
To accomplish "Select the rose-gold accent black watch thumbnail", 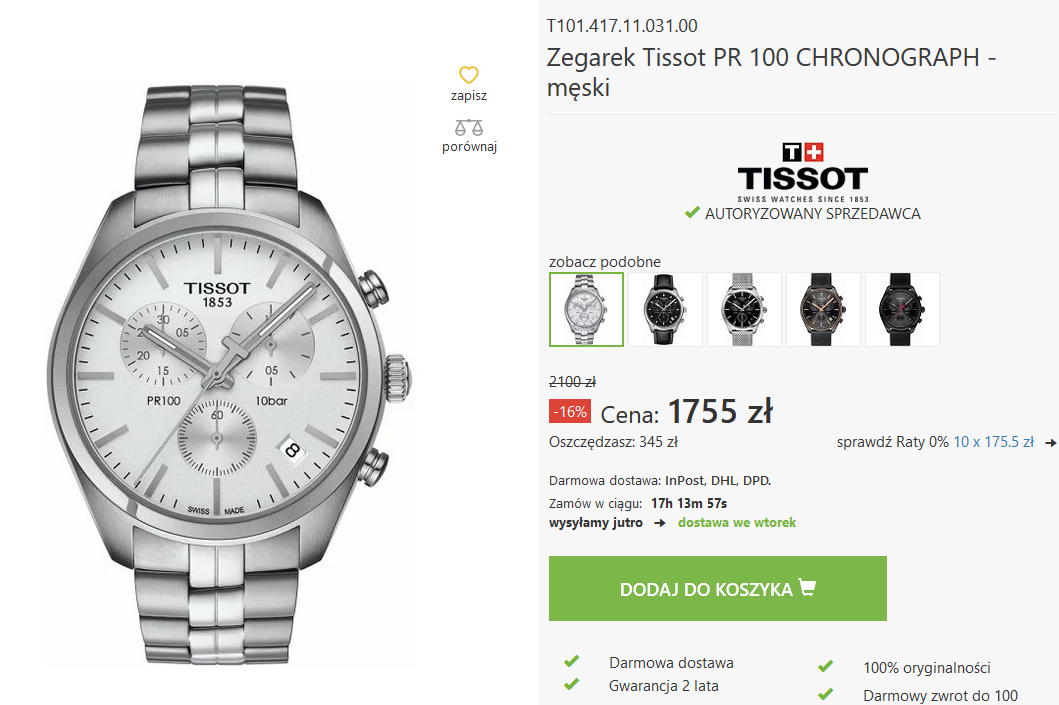I will pos(823,309).
